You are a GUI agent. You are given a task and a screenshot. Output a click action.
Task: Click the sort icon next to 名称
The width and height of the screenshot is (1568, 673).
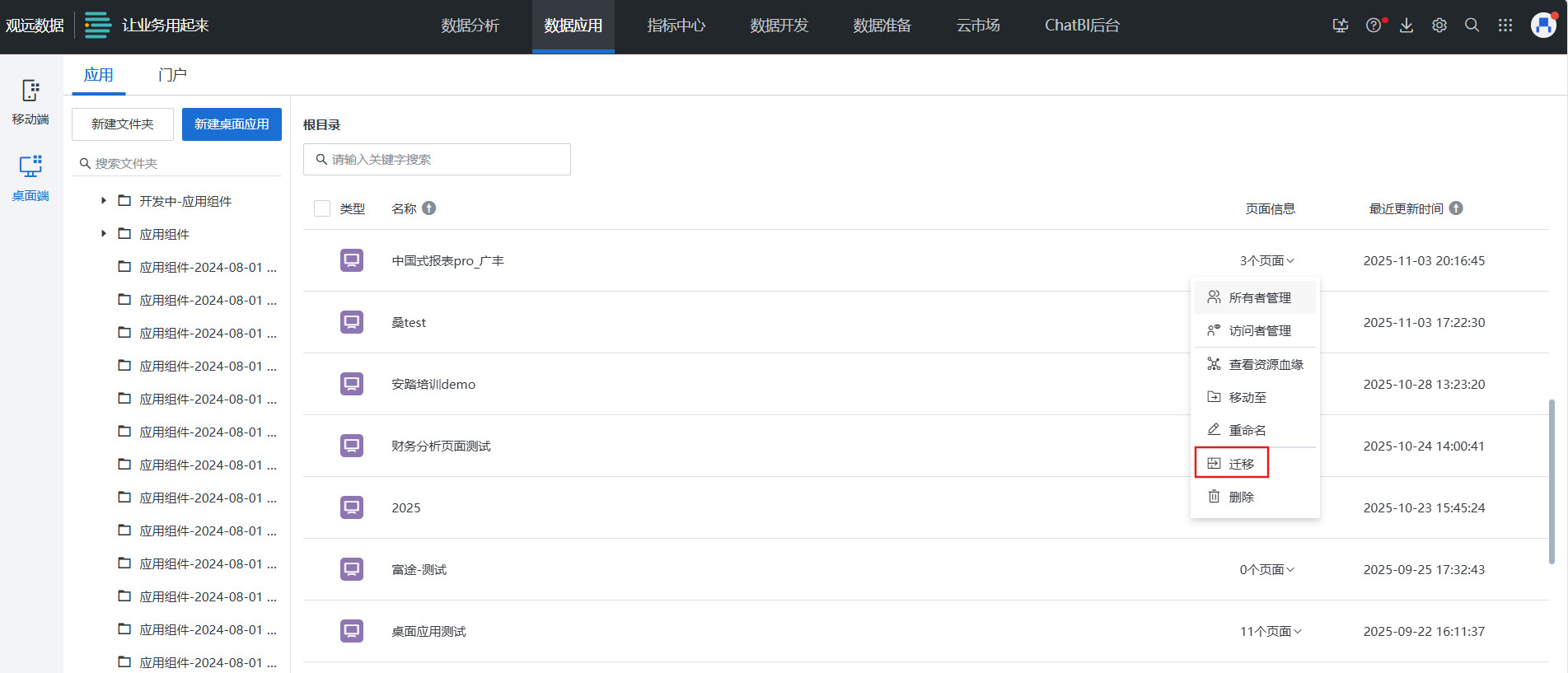429,208
